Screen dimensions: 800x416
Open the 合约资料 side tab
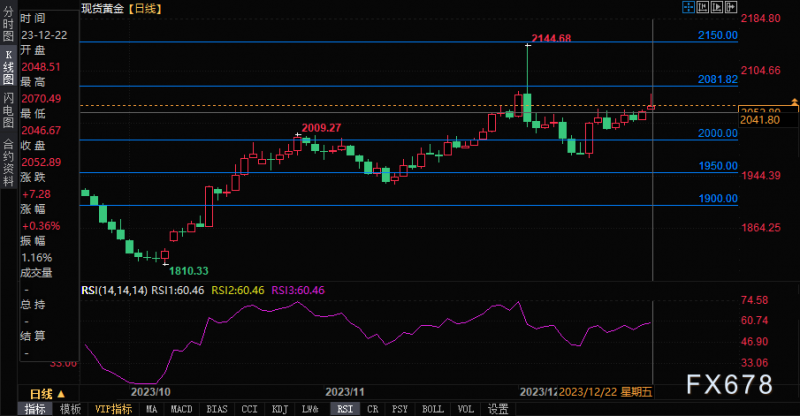[8, 162]
